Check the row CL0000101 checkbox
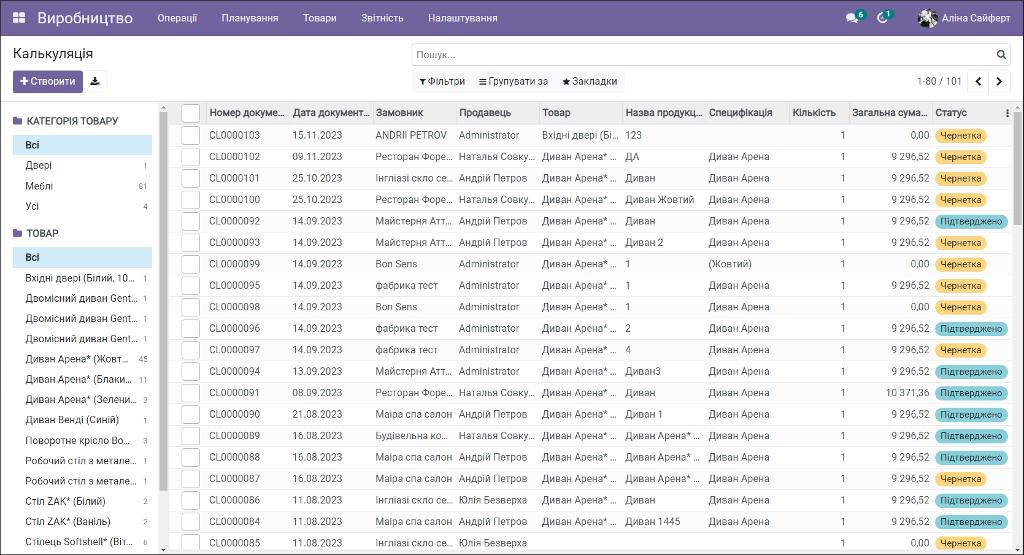This screenshot has height=555, width=1024. (191, 178)
